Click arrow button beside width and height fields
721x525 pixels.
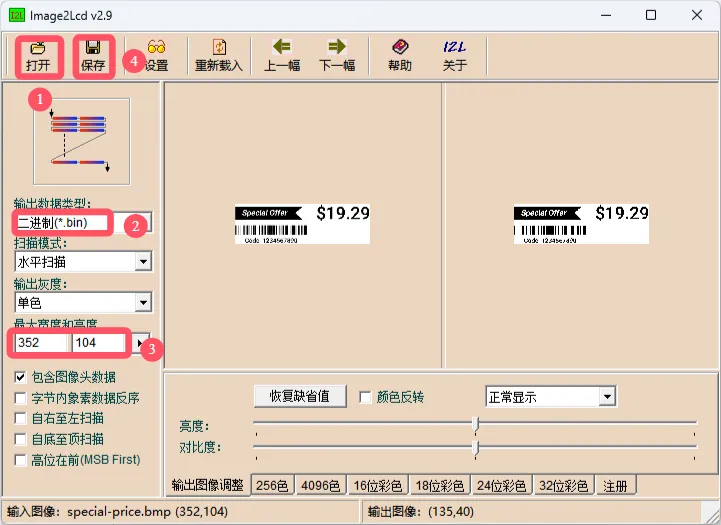click(x=142, y=342)
